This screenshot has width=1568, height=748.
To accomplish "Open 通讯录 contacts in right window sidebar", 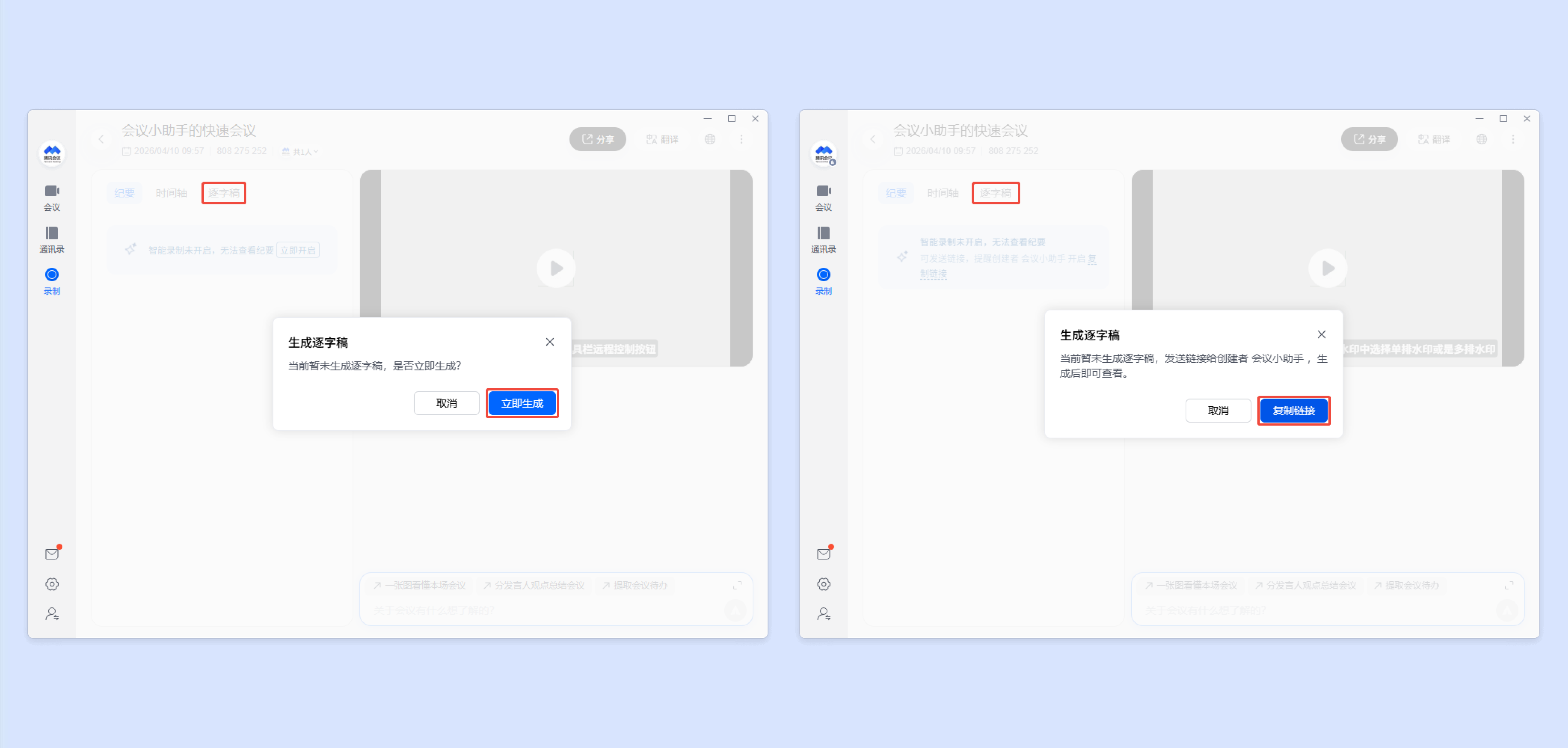I will [824, 240].
